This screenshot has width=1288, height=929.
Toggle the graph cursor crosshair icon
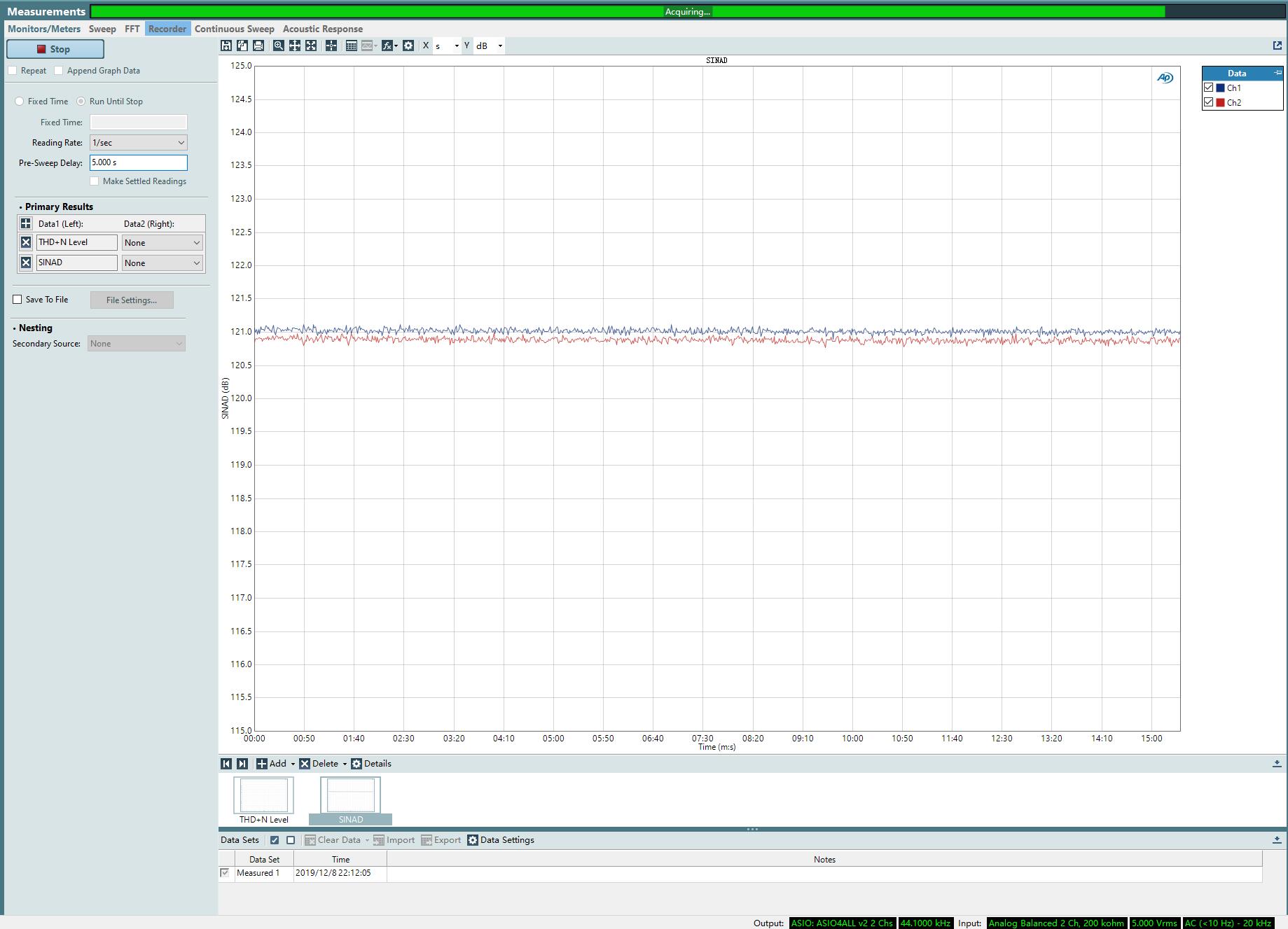click(x=331, y=46)
